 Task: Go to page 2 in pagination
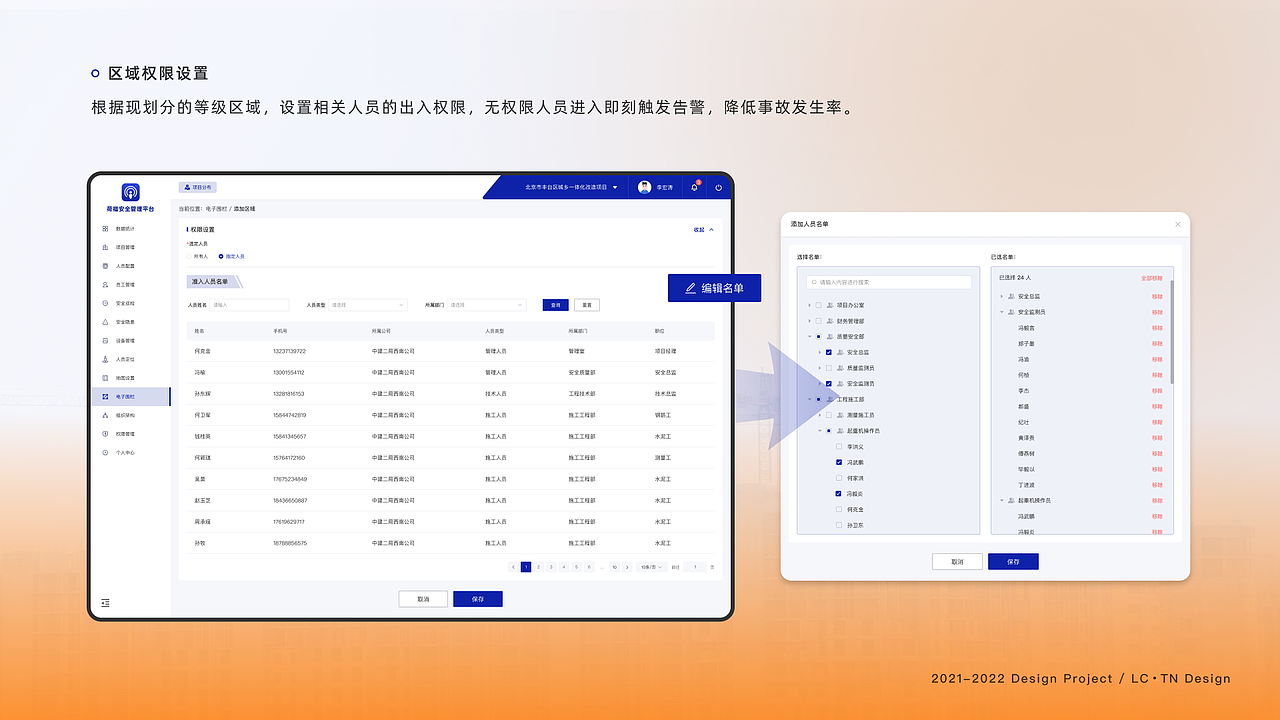pyautogui.click(x=538, y=567)
